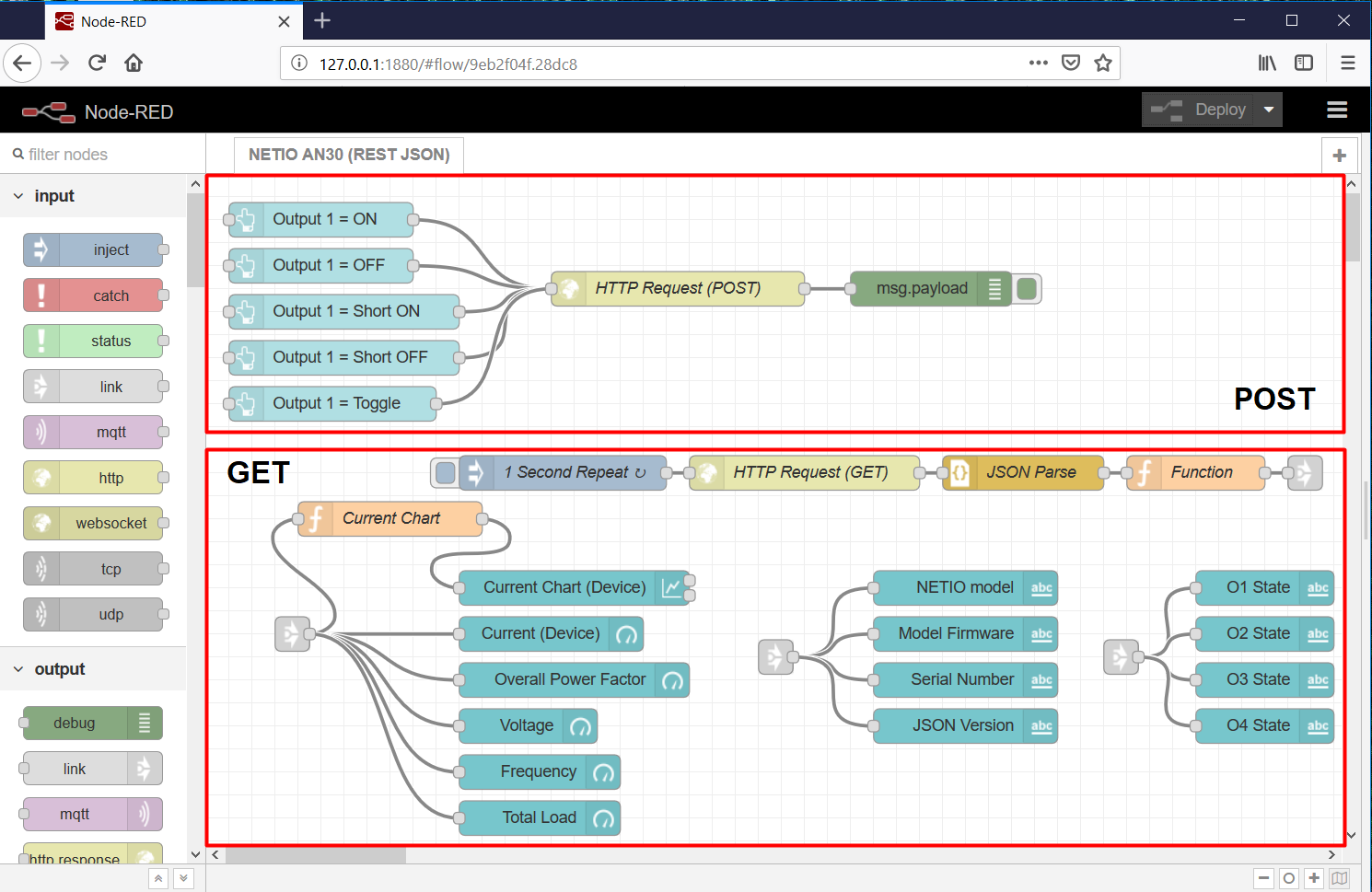Screen dimensions: 1372x892
Task: Click inside the filter nodes search field
Action: click(92, 154)
